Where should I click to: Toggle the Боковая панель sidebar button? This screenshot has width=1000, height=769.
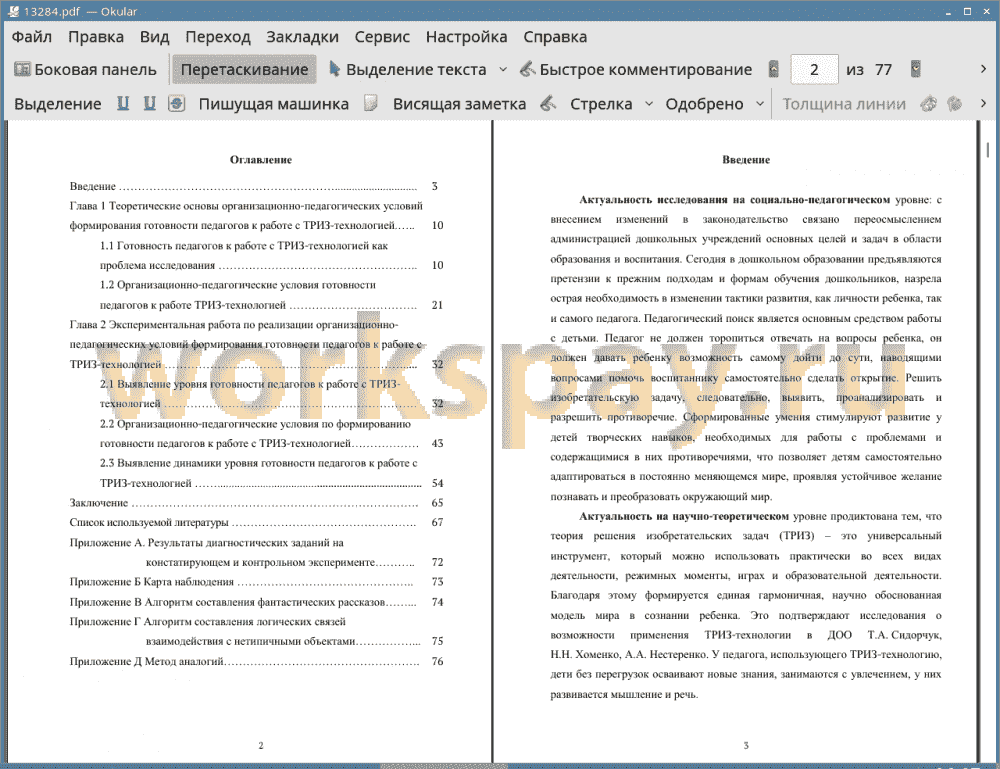pyautogui.click(x=85, y=70)
